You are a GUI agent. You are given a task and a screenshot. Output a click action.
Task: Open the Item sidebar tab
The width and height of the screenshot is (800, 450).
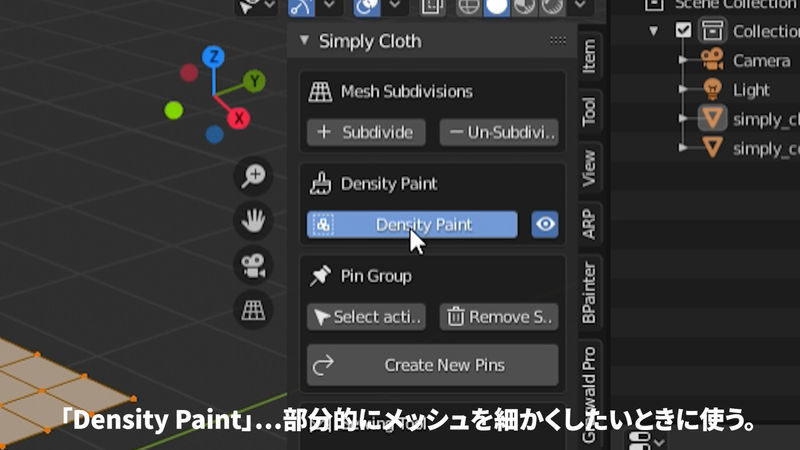[x=589, y=56]
